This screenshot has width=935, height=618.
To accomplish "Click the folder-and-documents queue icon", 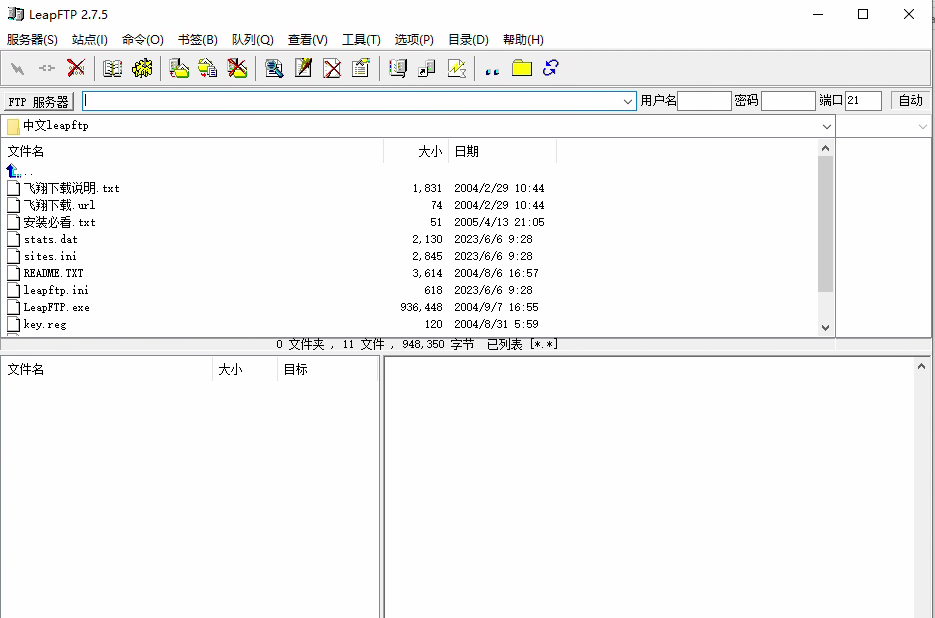I will pyautogui.click(x=208, y=69).
